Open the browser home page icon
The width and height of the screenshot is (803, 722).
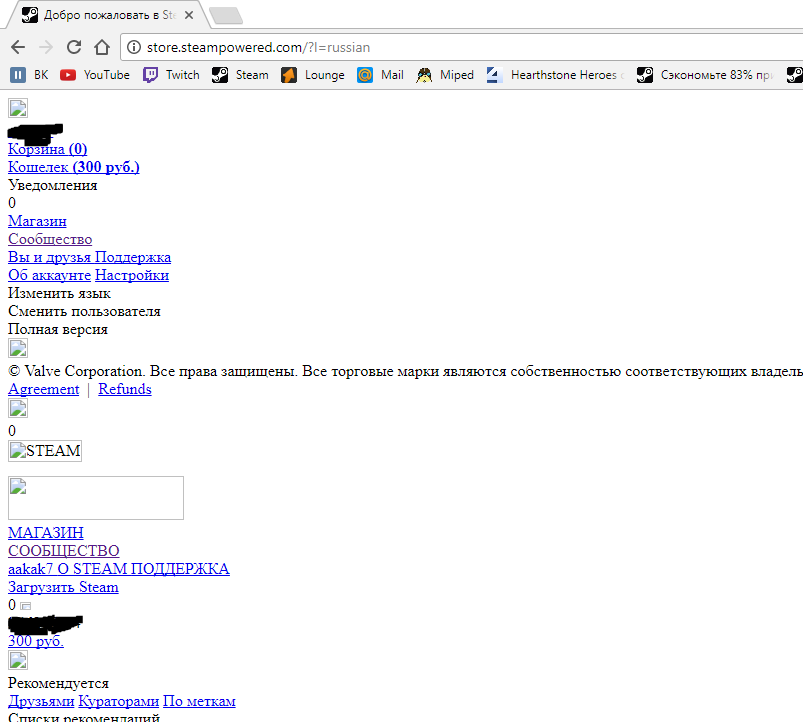102,47
